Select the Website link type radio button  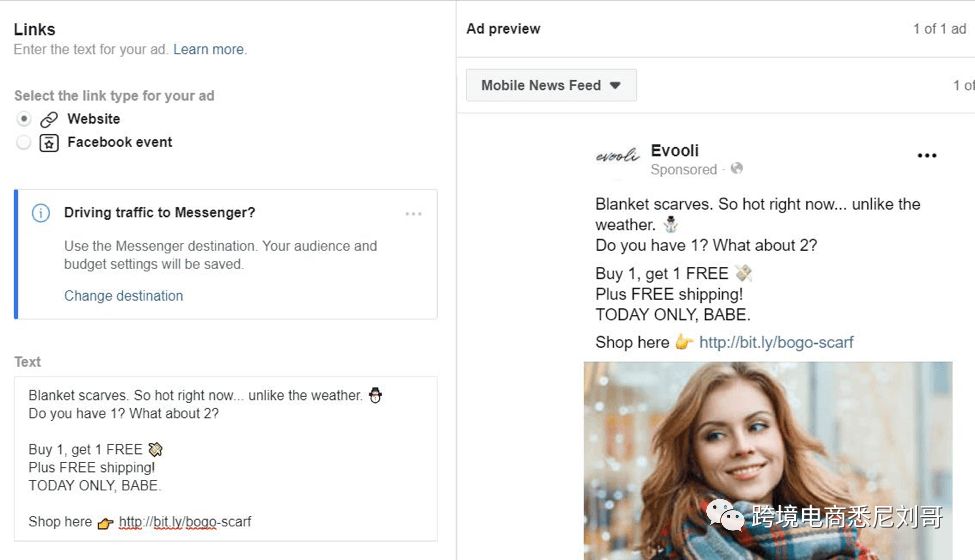24,118
